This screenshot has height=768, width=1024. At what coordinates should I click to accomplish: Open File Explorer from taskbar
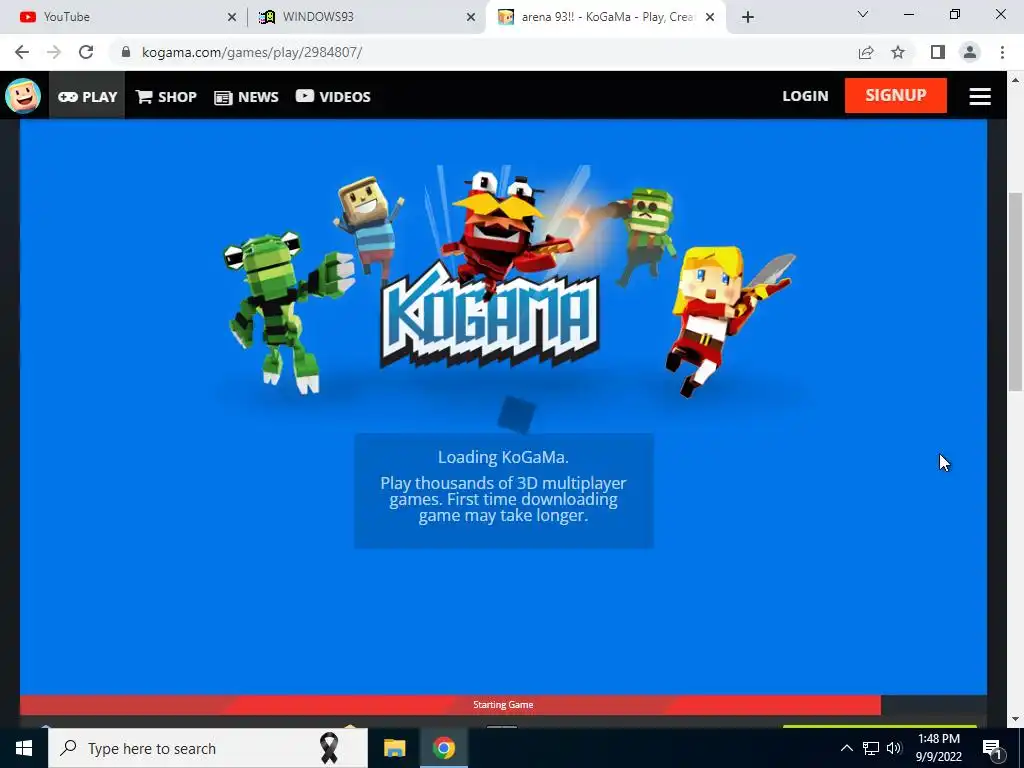pyautogui.click(x=394, y=748)
